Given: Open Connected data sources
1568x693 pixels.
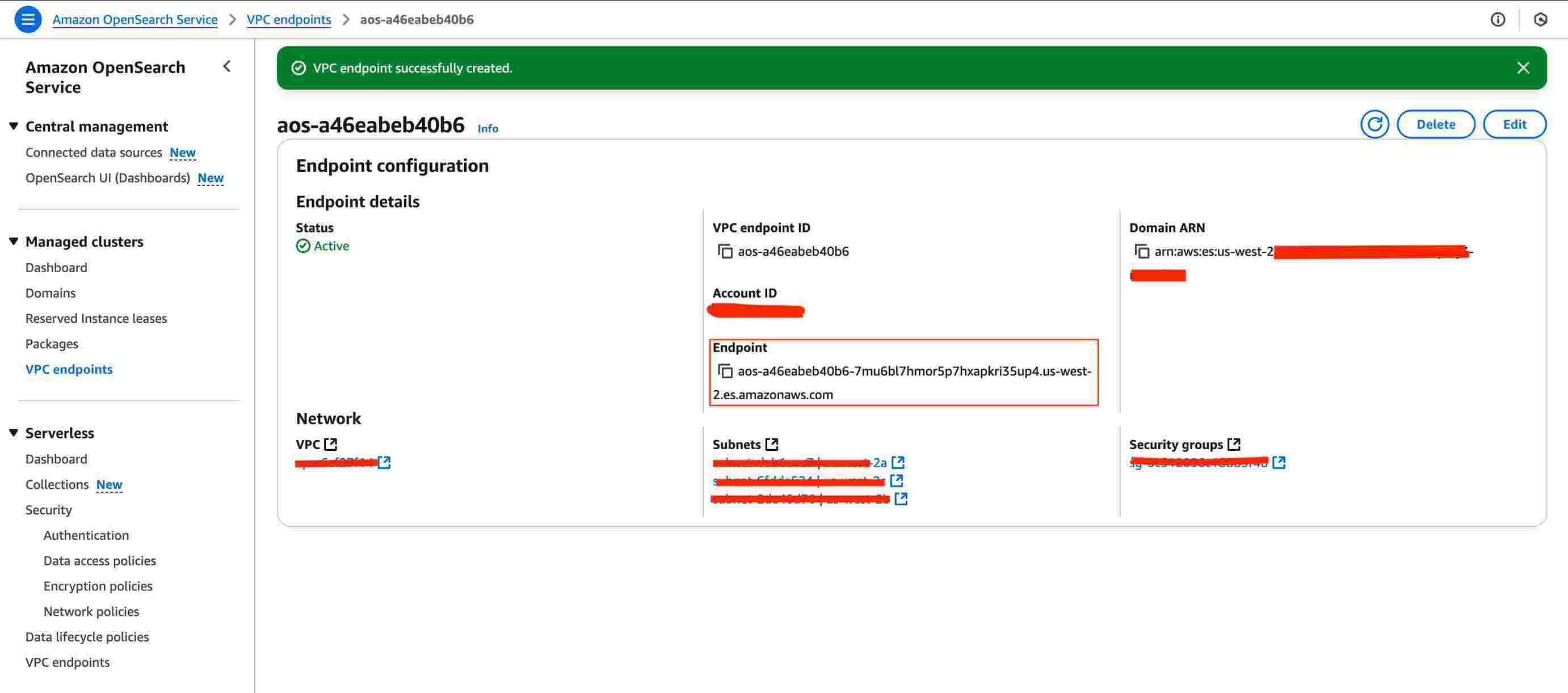Looking at the screenshot, I should pos(94,152).
